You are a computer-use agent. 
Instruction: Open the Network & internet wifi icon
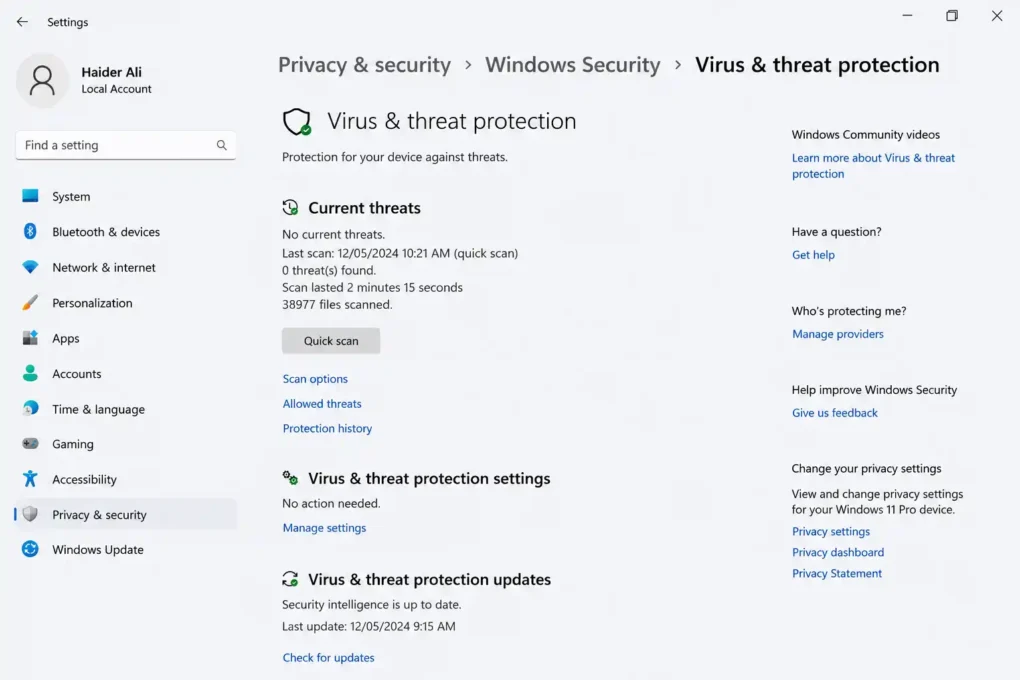coord(30,267)
